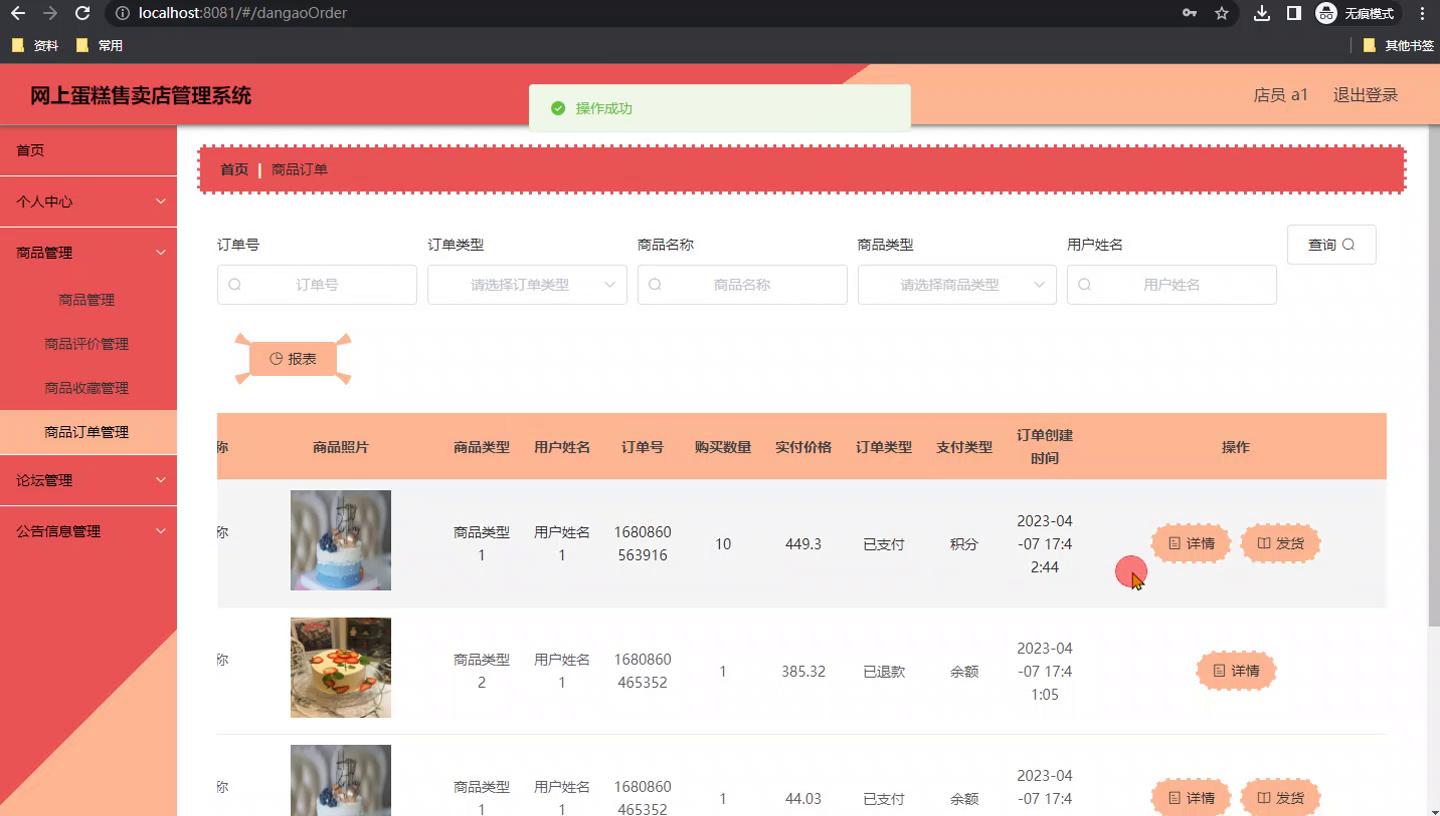Expand the 论坛管理 sidebar menu
Viewport: 1440px width, 816px height.
point(88,480)
